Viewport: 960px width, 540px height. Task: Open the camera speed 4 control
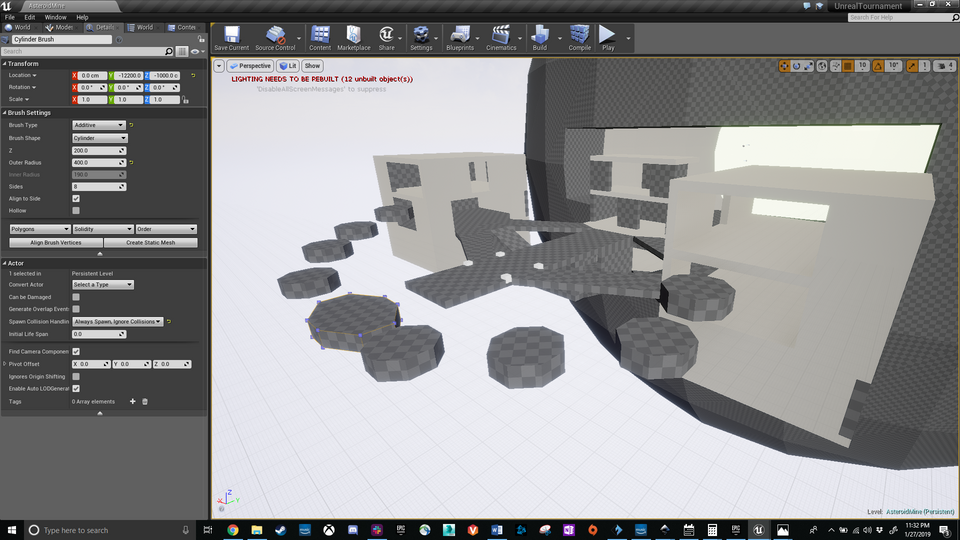[943, 66]
